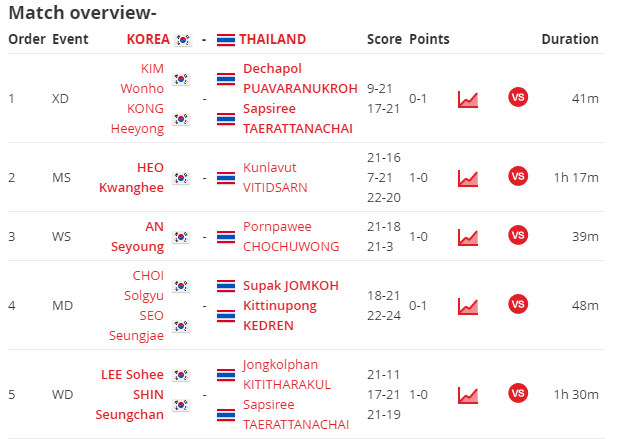This screenshot has height=439, width=639.
Task: Click the VS icon in the MS match row
Action: pyautogui.click(x=517, y=177)
